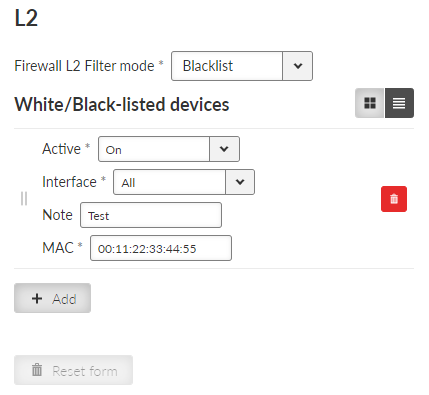Screen dimensions: 429x395
Task: Switch to grid view of devices
Action: tap(370, 103)
